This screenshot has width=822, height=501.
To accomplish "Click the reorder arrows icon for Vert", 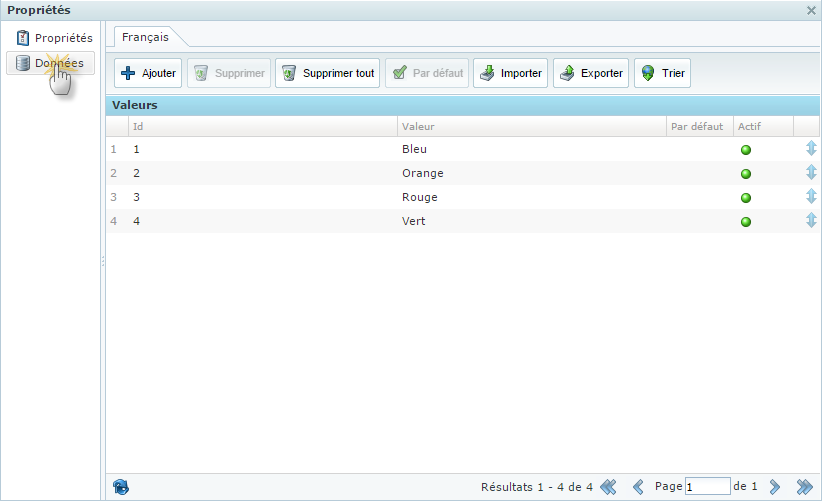I will point(811,220).
